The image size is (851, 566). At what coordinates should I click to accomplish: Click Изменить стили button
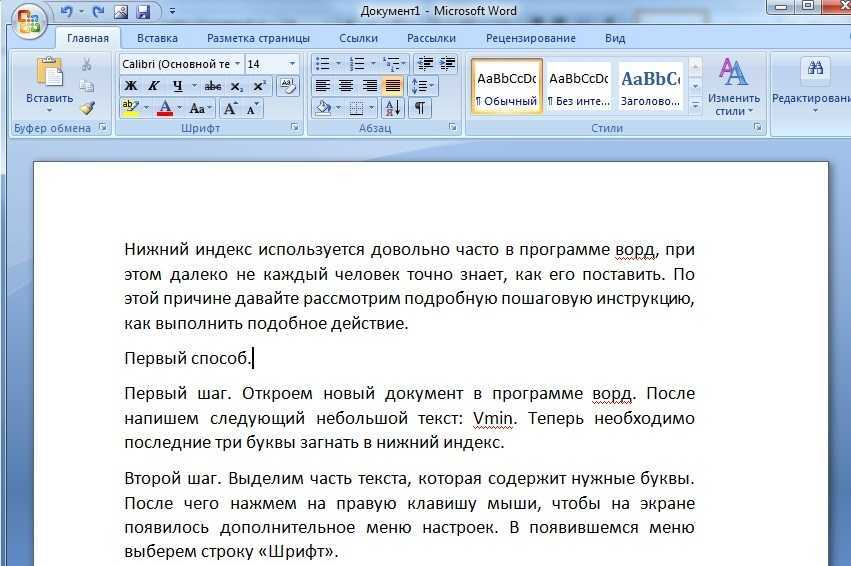click(x=733, y=87)
